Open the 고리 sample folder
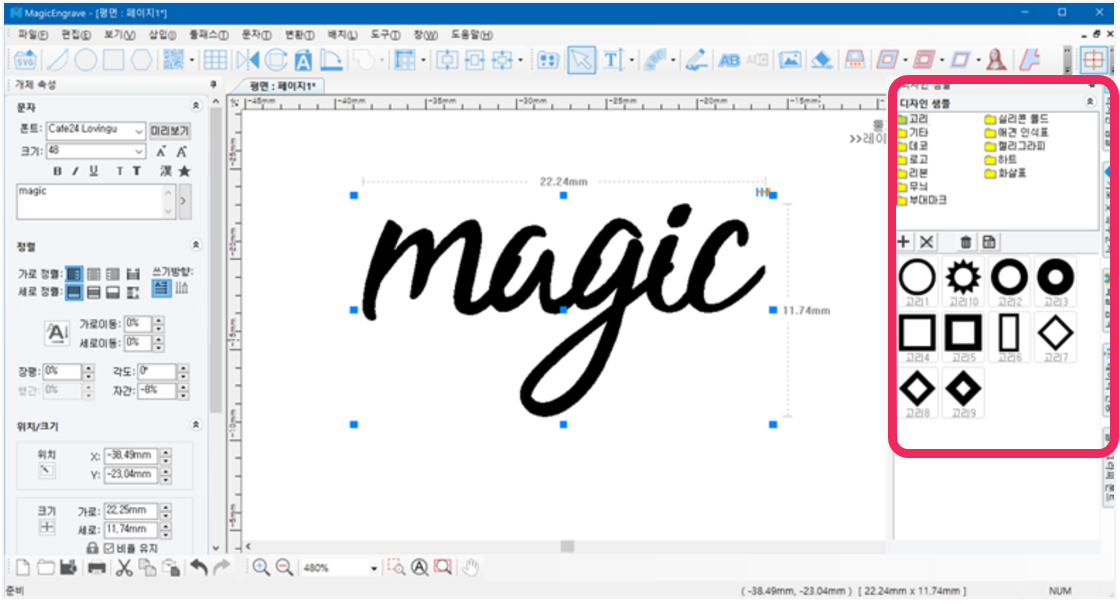Screen dimensions: 1120x604 click(913, 119)
